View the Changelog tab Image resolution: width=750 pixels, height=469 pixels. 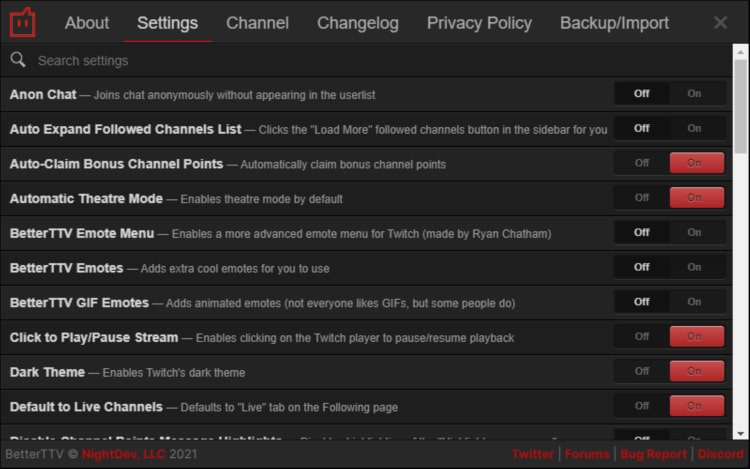(358, 23)
